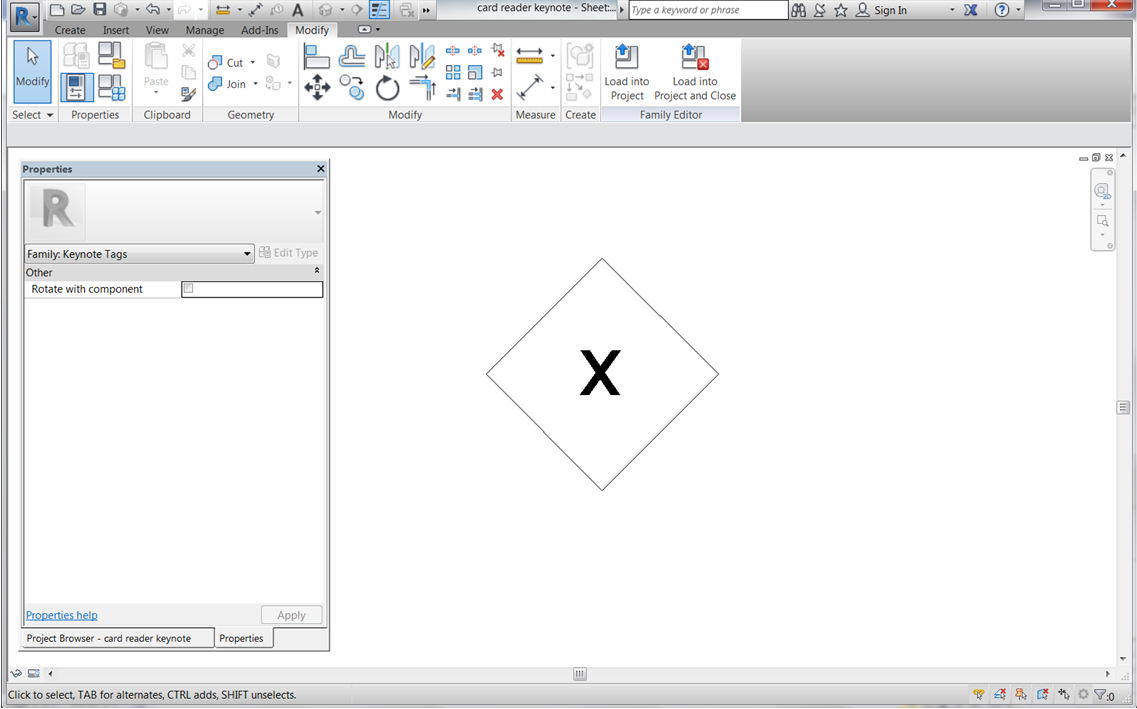Select the Rotate tool
This screenshot has height=709, width=1137.
(388, 88)
